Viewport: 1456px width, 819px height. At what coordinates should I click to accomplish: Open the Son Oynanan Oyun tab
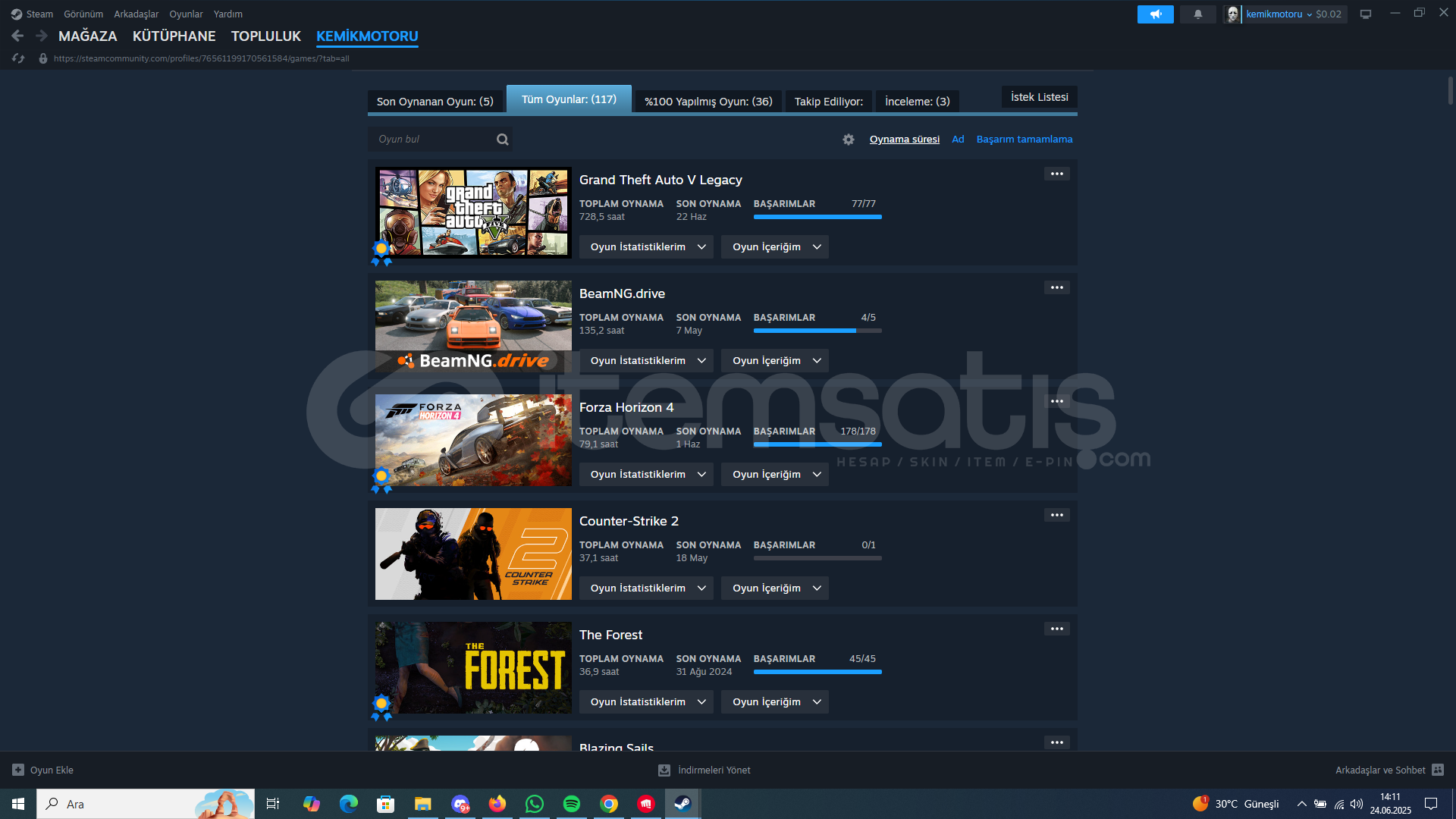[x=435, y=102]
